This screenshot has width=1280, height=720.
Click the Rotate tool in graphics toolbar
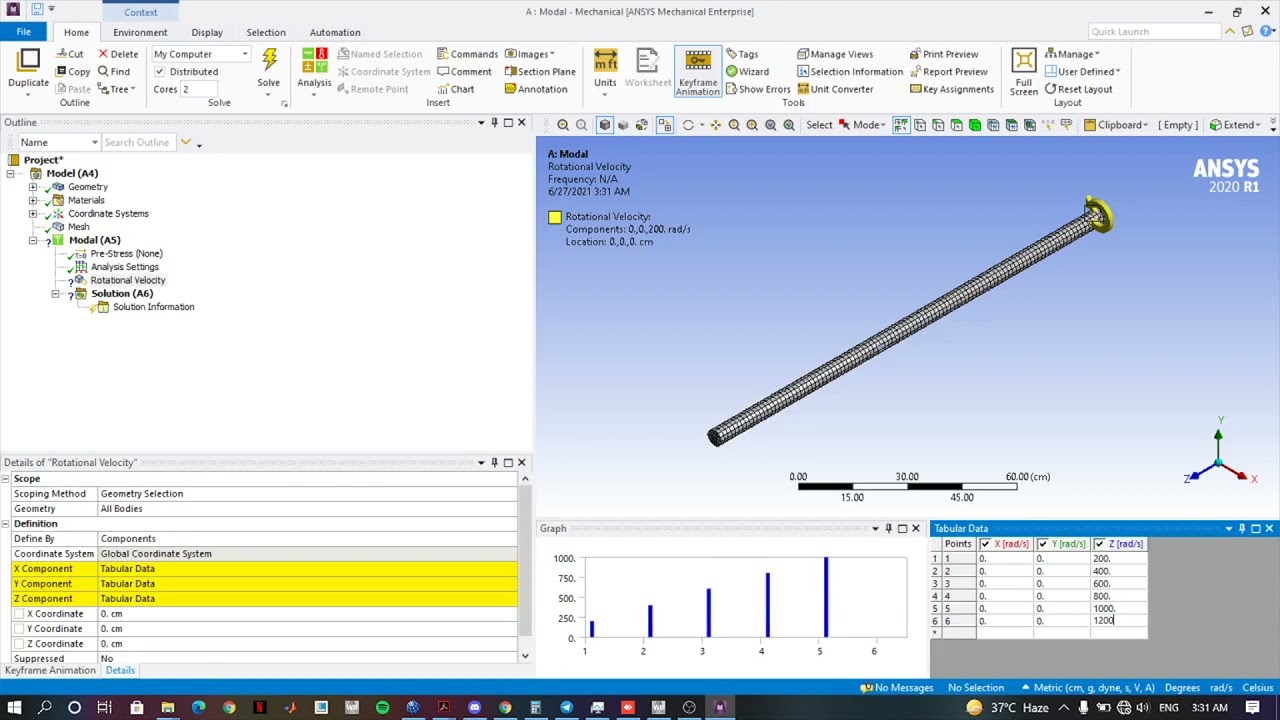[688, 125]
